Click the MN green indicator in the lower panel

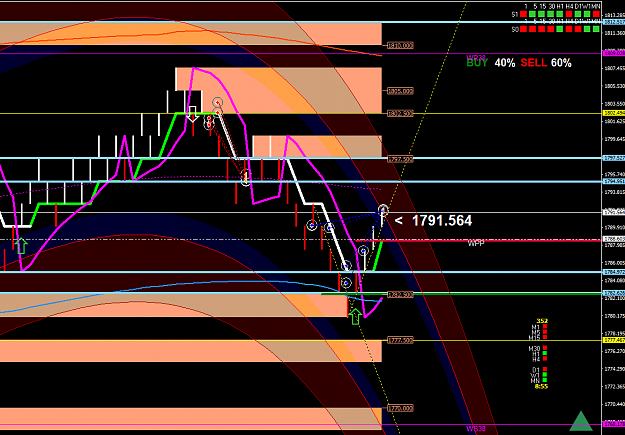coord(545,380)
